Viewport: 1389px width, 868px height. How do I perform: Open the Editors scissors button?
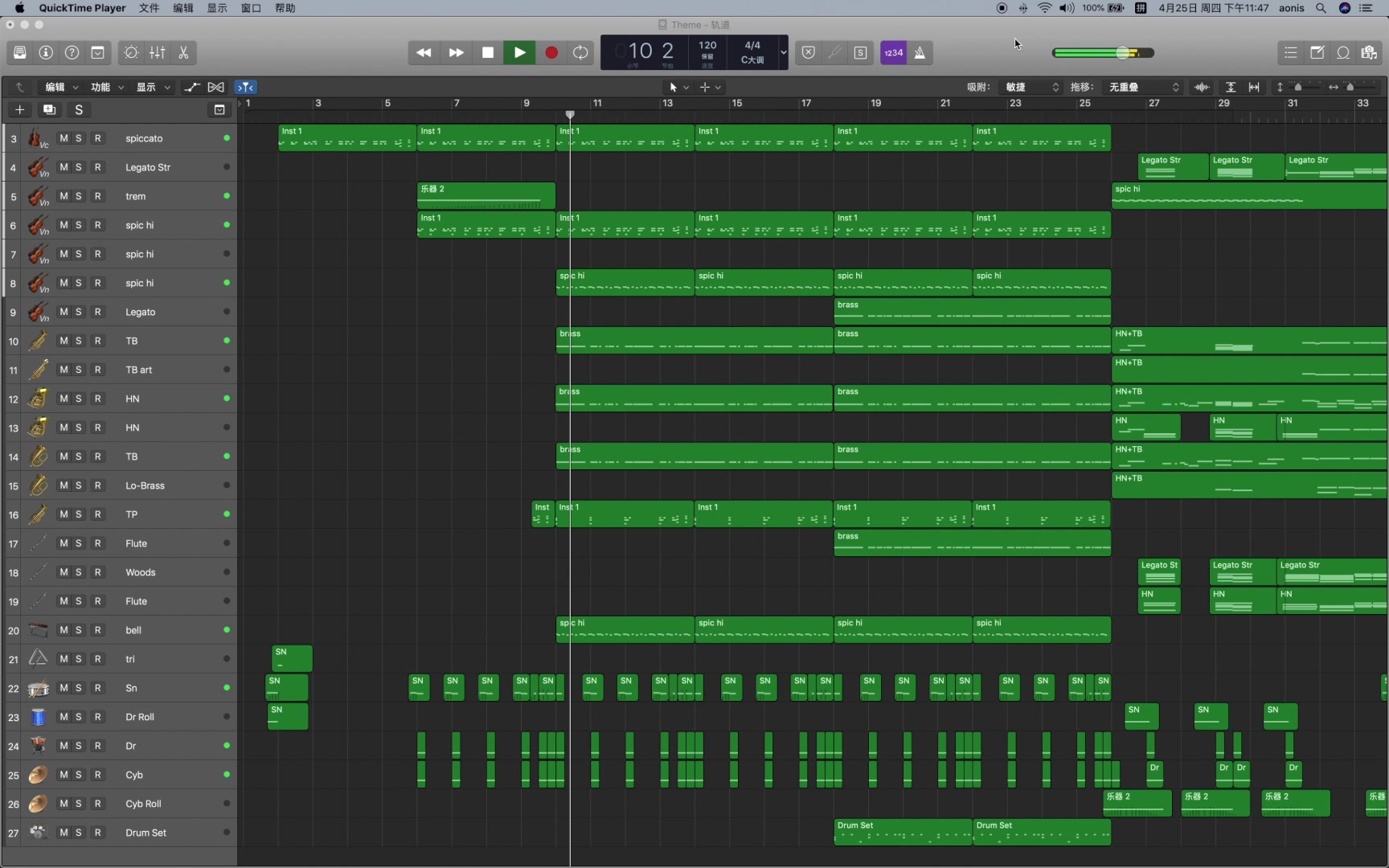click(183, 52)
